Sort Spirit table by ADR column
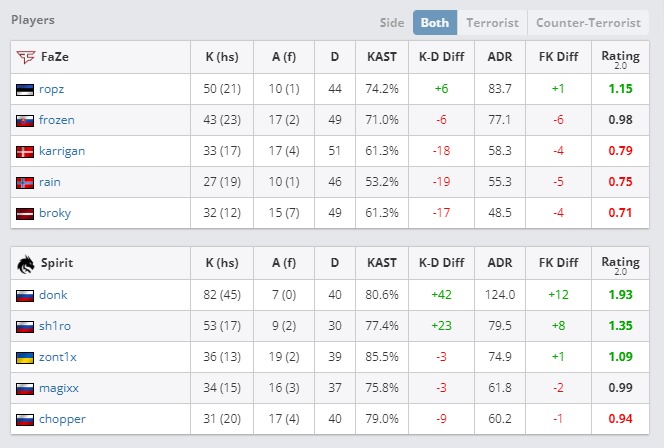This screenshot has height=448, width=664. click(501, 263)
